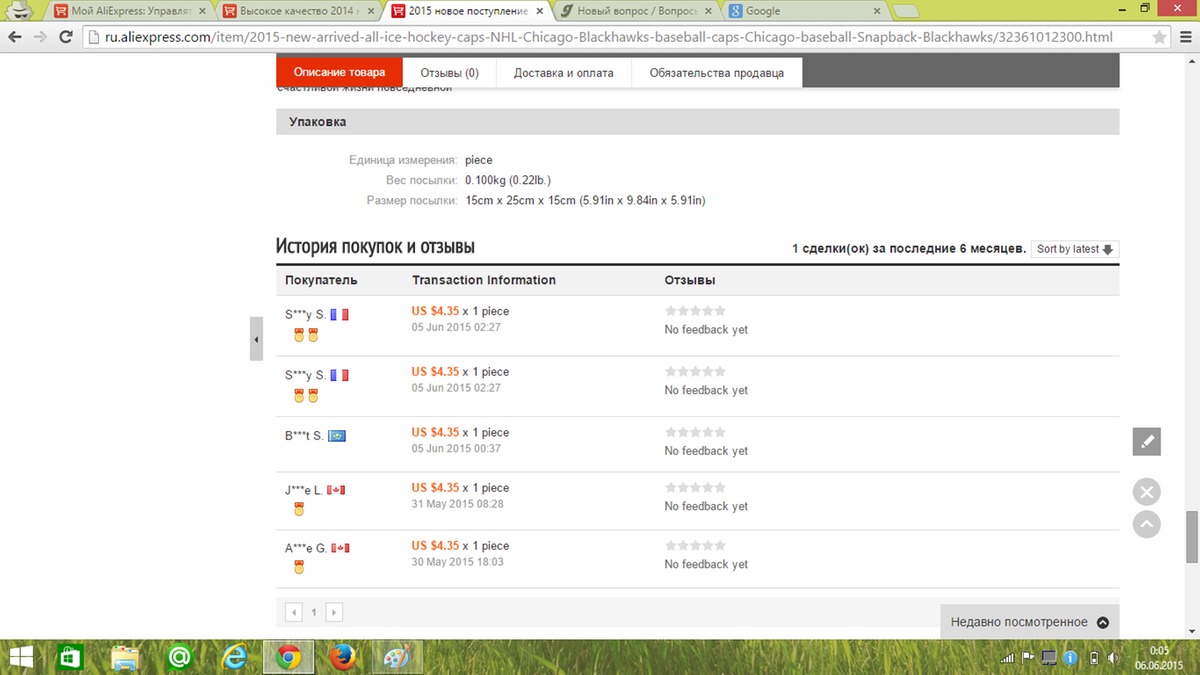Click buyer name 'B***t S.'
Image resolution: width=1200 pixels, height=675 pixels.
(x=304, y=436)
